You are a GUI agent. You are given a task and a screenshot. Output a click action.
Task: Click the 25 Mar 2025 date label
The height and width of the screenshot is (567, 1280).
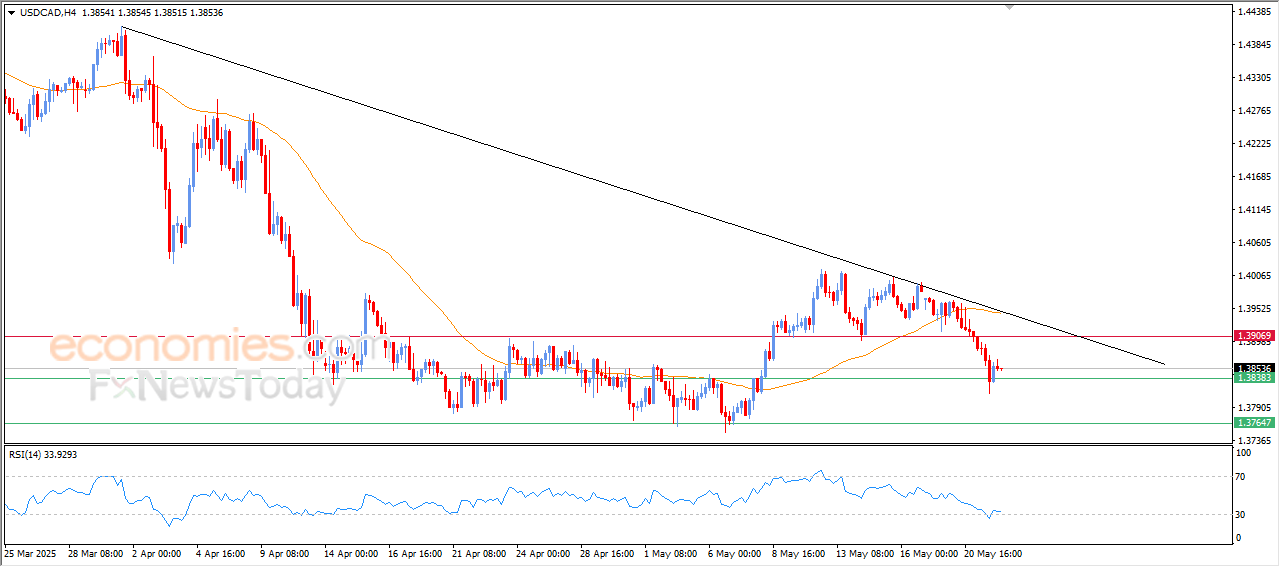pos(28,553)
